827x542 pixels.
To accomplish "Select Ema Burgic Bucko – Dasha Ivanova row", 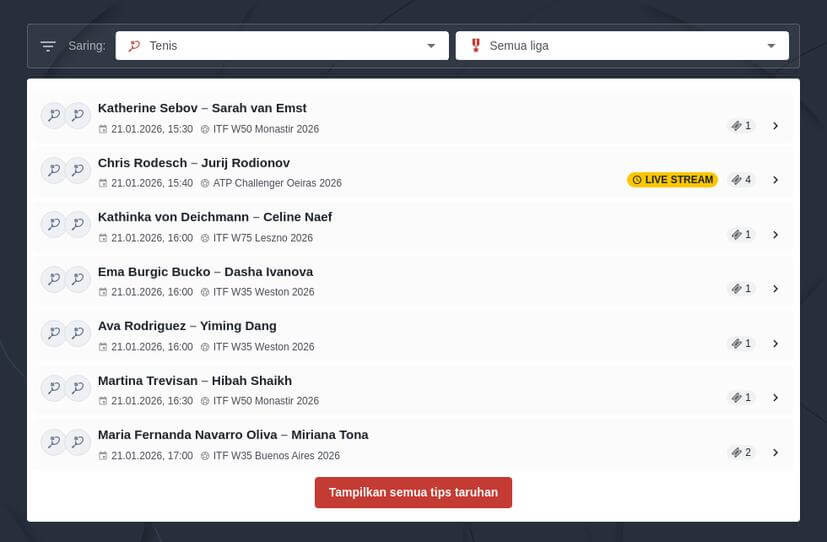I will [x=205, y=271].
